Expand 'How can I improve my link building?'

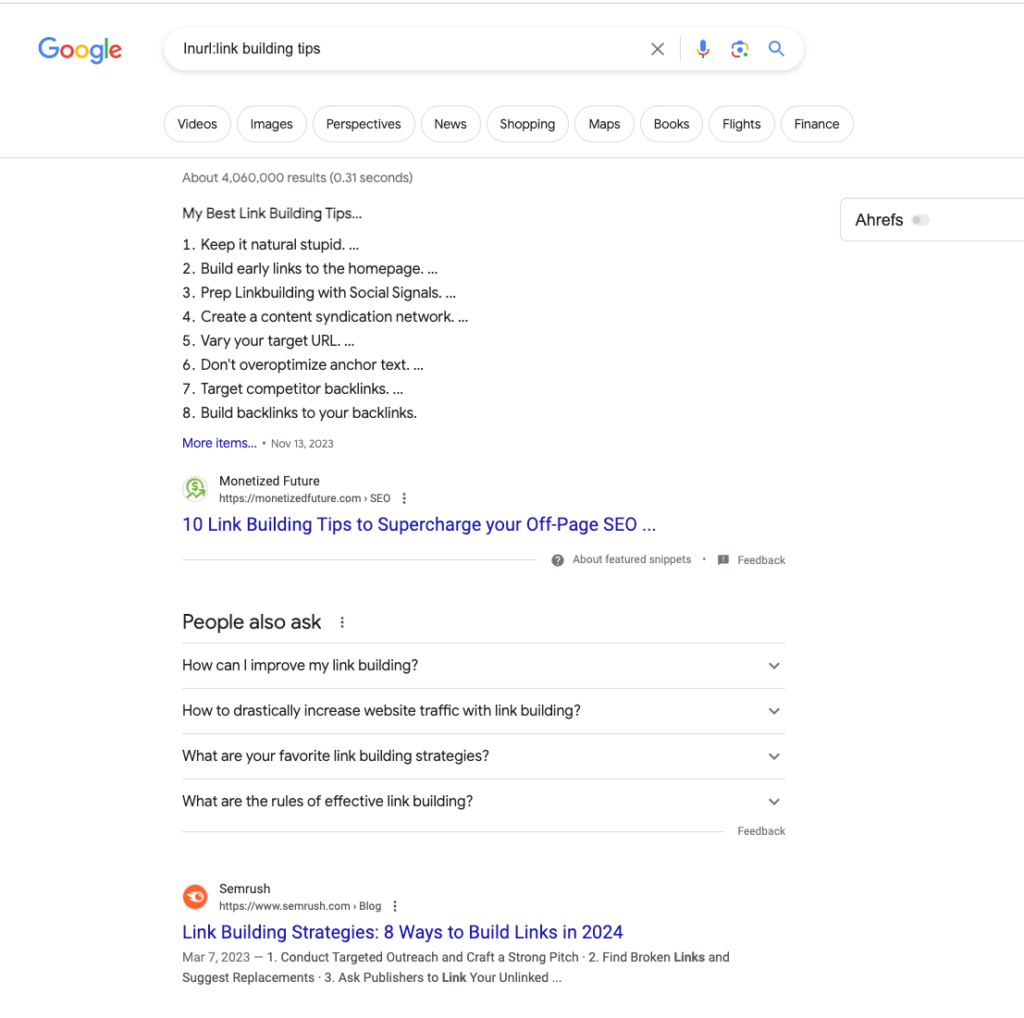773,665
